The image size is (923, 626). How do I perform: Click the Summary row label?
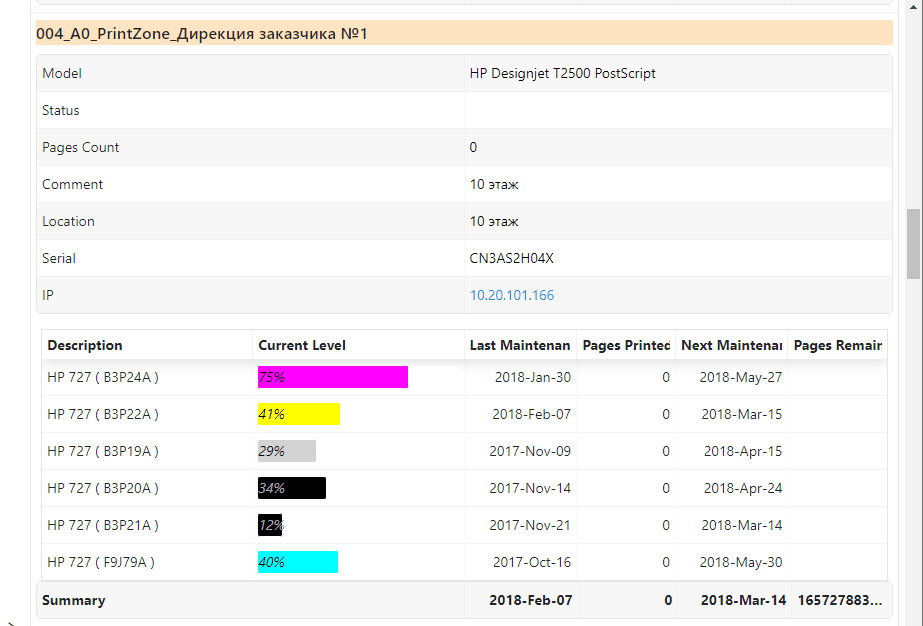pyautogui.click(x=74, y=600)
